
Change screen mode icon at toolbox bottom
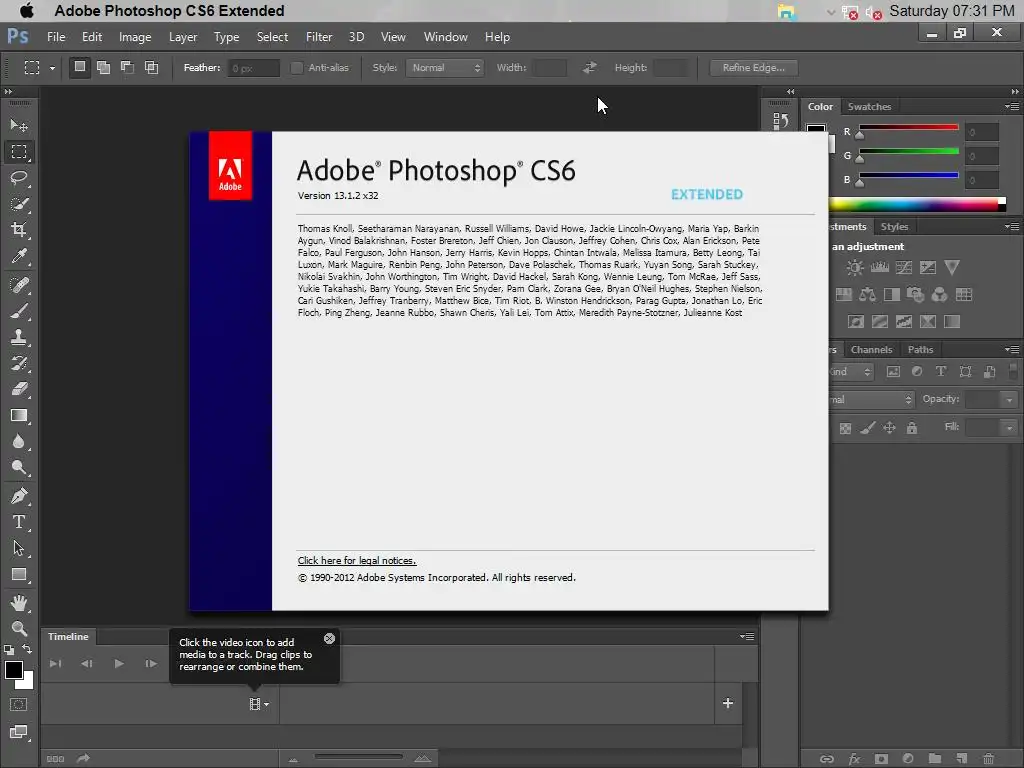18,732
